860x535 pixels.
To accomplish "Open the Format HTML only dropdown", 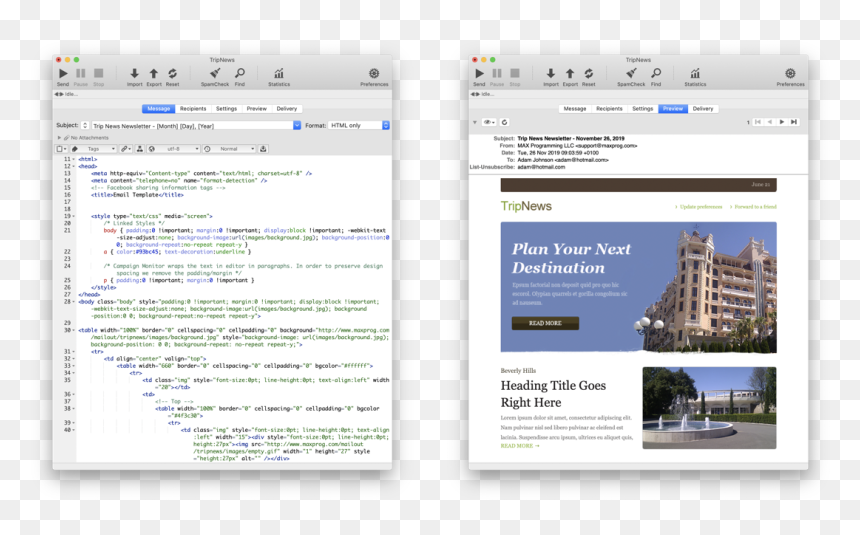I will click(359, 125).
